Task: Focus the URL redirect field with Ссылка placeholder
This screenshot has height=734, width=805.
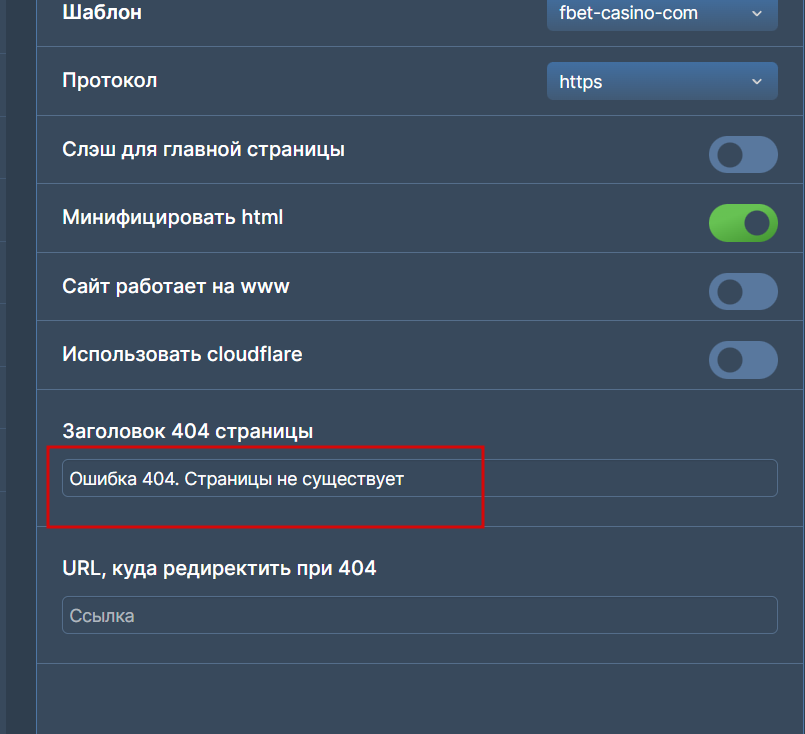Action: 419,615
